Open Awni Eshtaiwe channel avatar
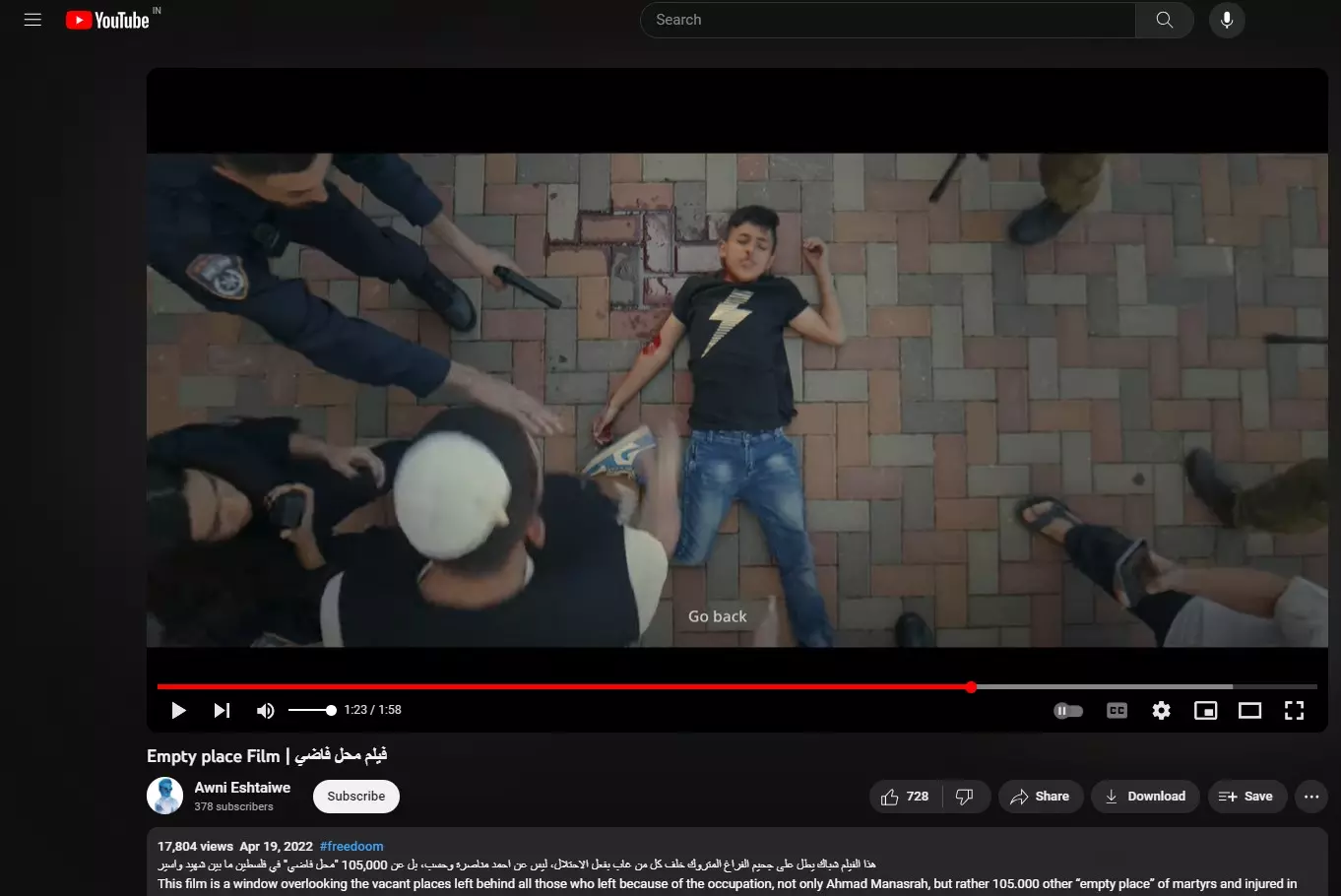This screenshot has width=1341, height=896. pyautogui.click(x=165, y=796)
